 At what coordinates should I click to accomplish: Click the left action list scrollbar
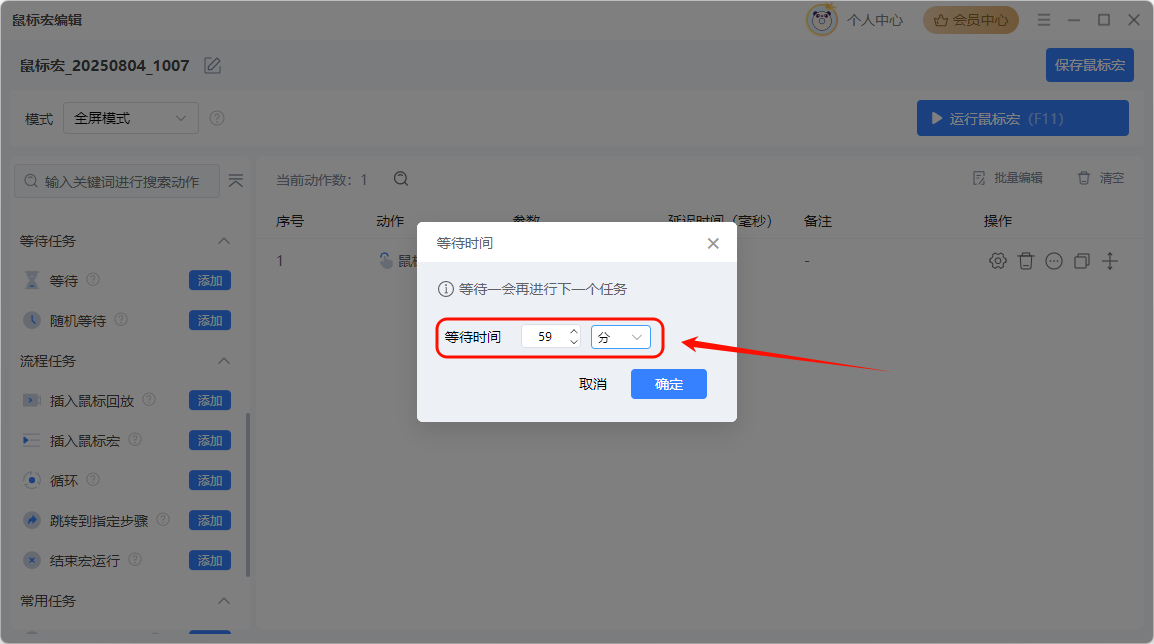[x=247, y=495]
